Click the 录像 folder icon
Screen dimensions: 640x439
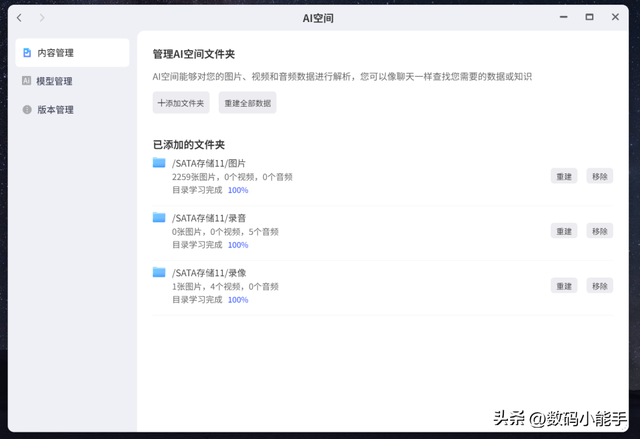click(x=159, y=272)
